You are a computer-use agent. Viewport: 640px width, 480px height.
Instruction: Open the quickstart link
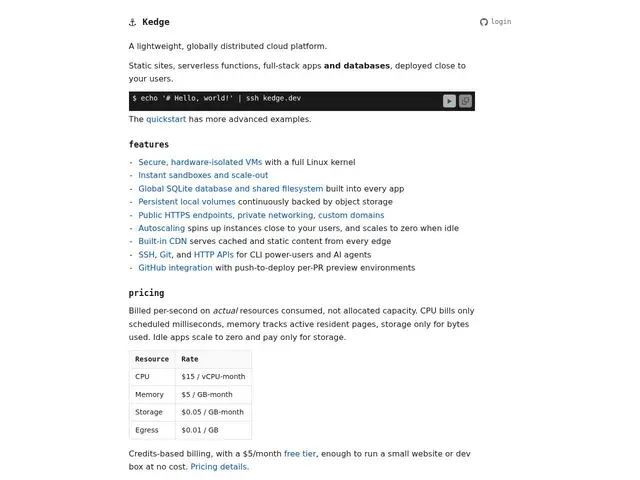[166, 119]
